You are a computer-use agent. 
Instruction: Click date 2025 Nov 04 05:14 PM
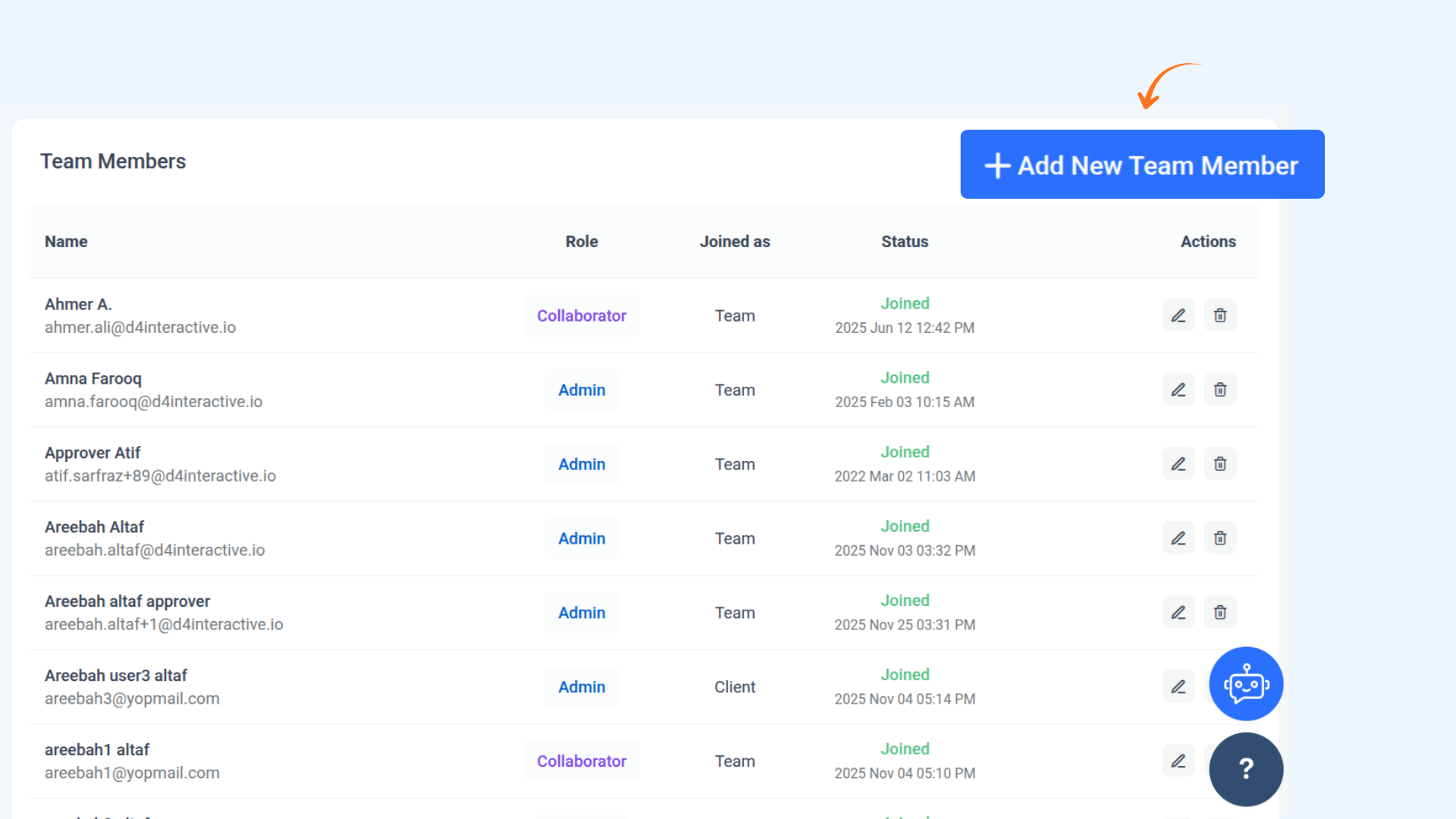(x=905, y=699)
